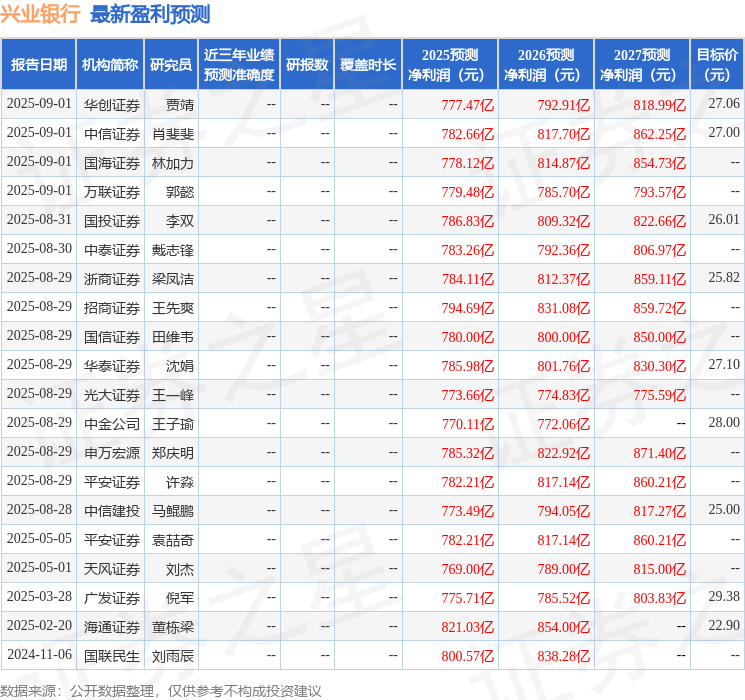Select the 广发证券 institution cell
Screen dimensions: 745x700
[x=112, y=598]
